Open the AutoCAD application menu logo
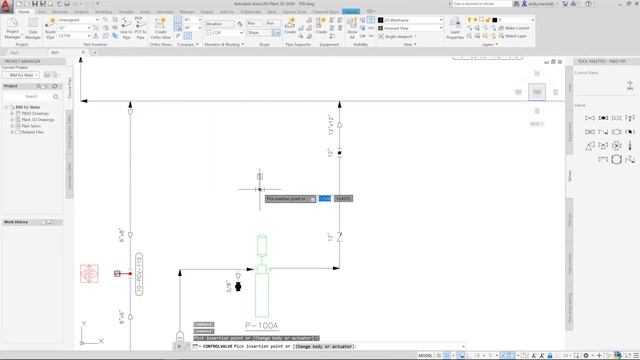 point(6,6)
